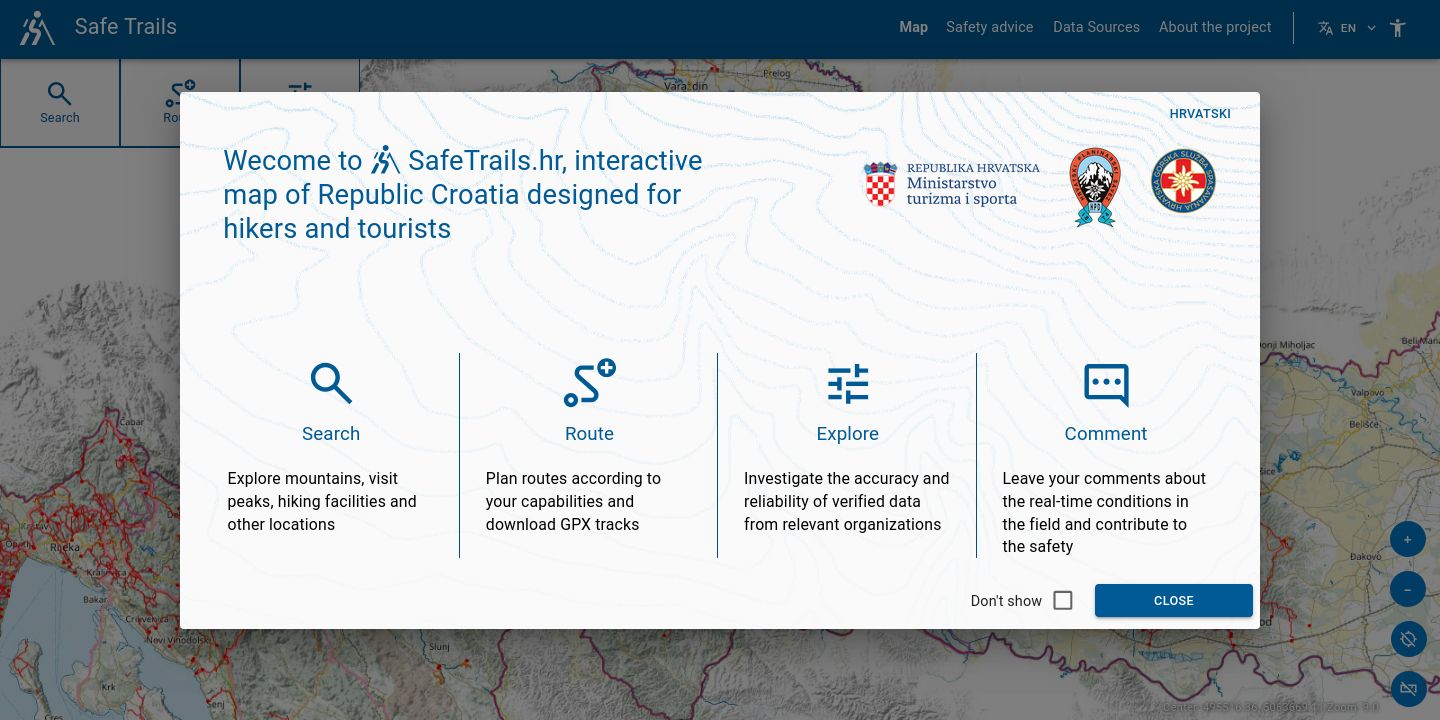Click the translate icon beside EN
The height and width of the screenshot is (720, 1440).
click(x=1325, y=28)
